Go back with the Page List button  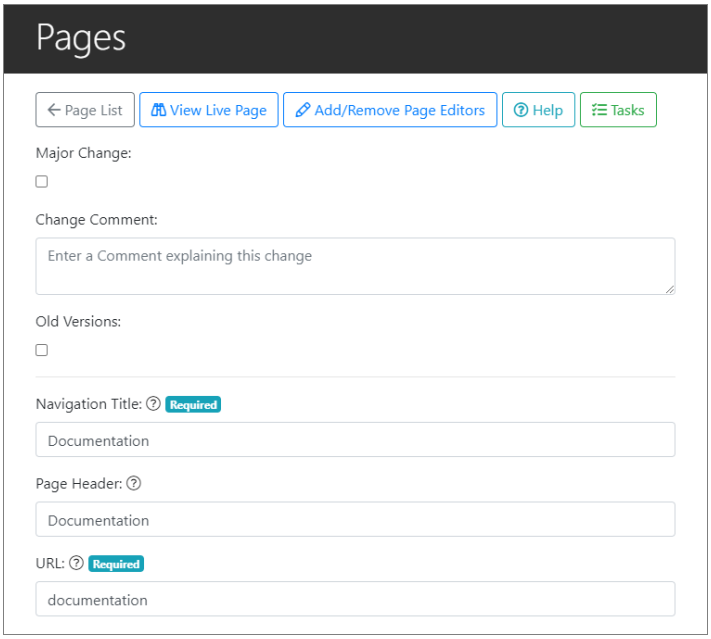point(85,110)
